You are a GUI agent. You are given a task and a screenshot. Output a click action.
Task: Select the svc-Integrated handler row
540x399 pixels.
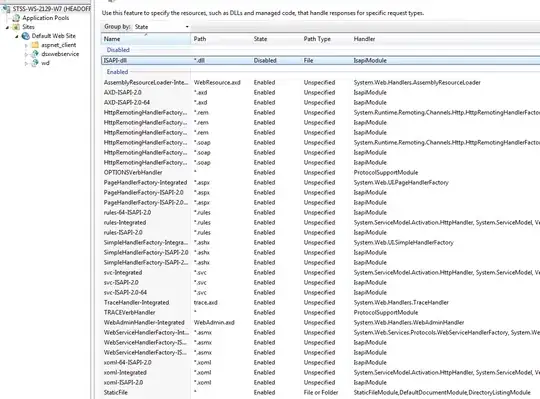pos(321,272)
